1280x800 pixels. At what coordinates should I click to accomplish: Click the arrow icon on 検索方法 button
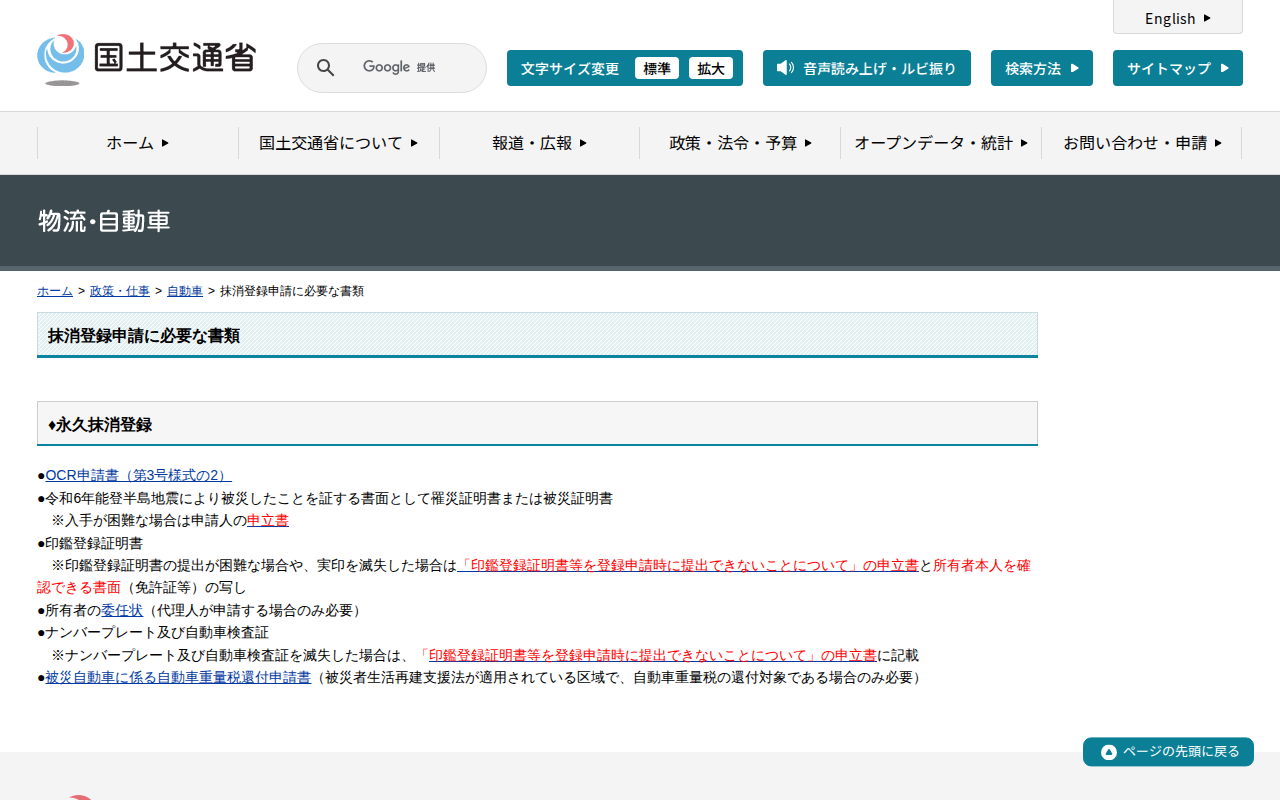1075,68
